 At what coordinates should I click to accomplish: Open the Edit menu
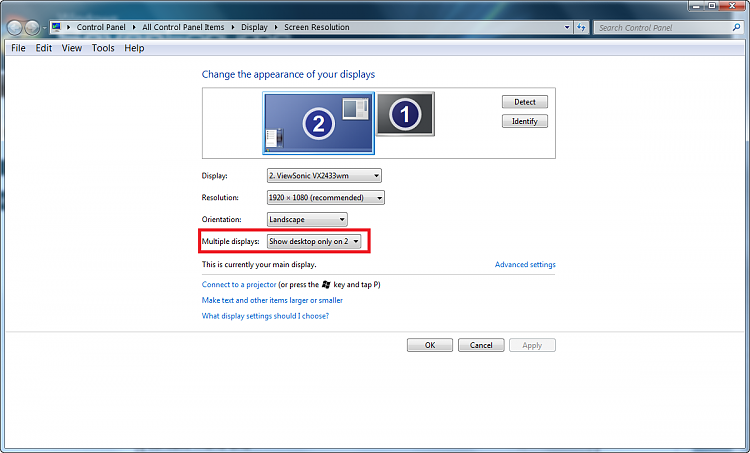[44, 48]
